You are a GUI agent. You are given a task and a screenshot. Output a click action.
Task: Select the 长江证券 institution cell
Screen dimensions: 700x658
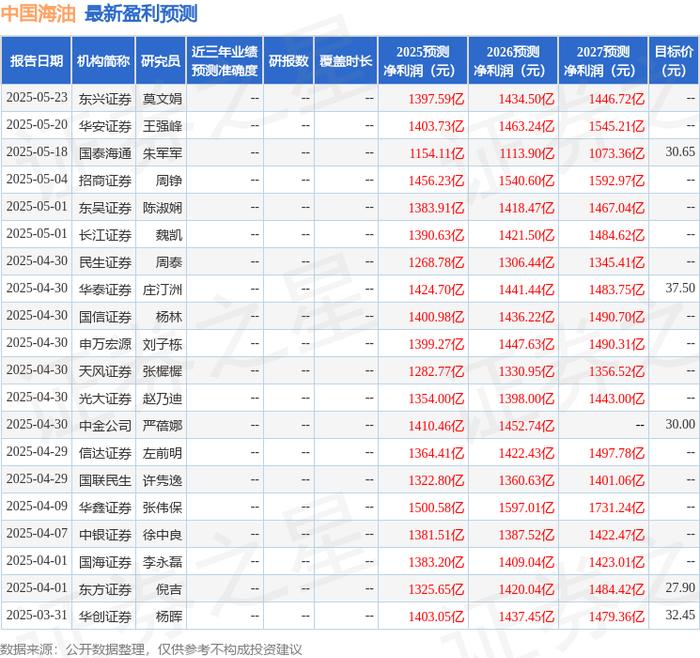coord(105,235)
